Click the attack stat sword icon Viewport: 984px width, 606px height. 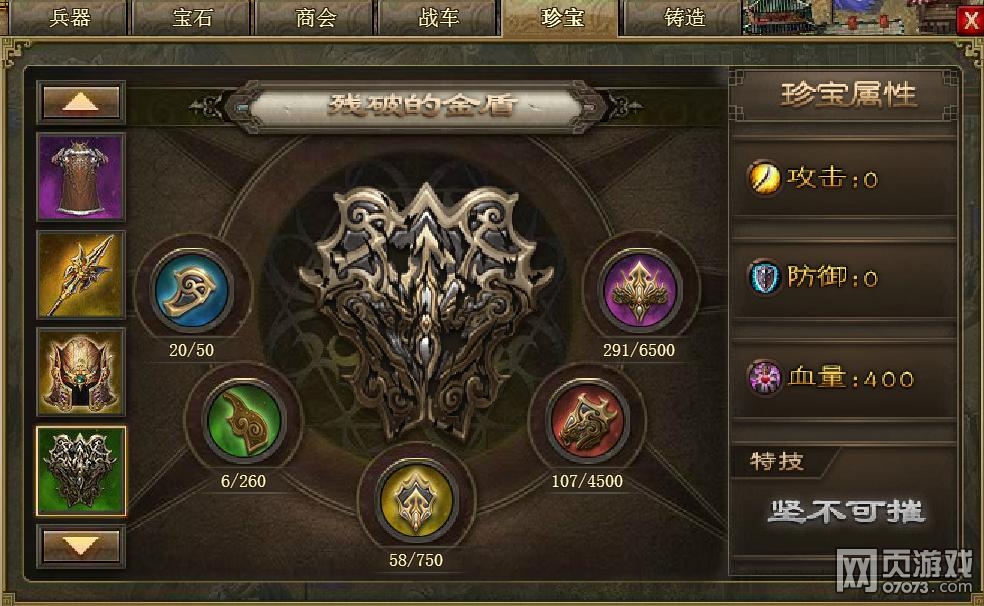coord(764,178)
